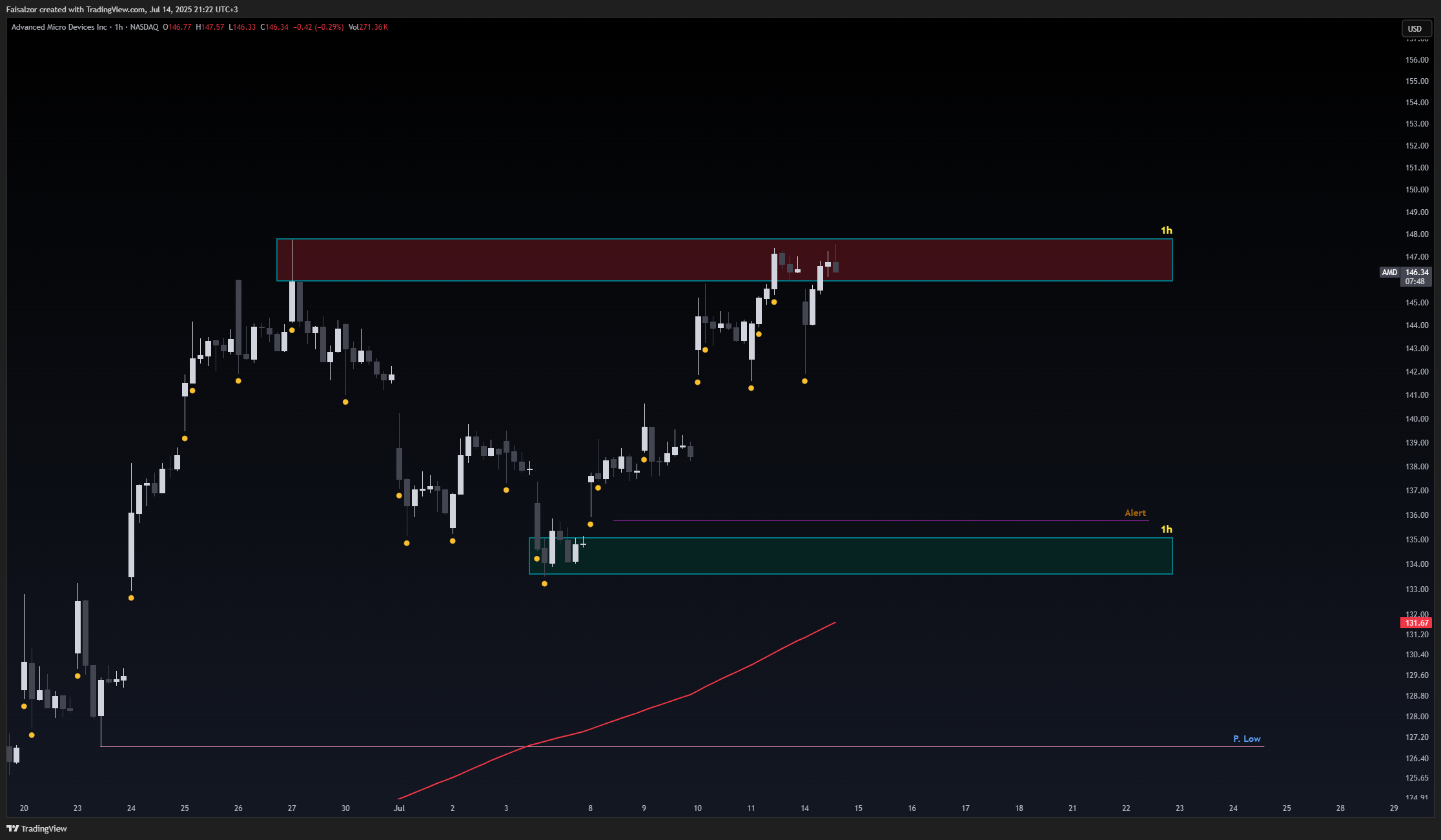Click the current price label 146.34
The width and height of the screenshot is (1441, 840).
click(1416, 272)
